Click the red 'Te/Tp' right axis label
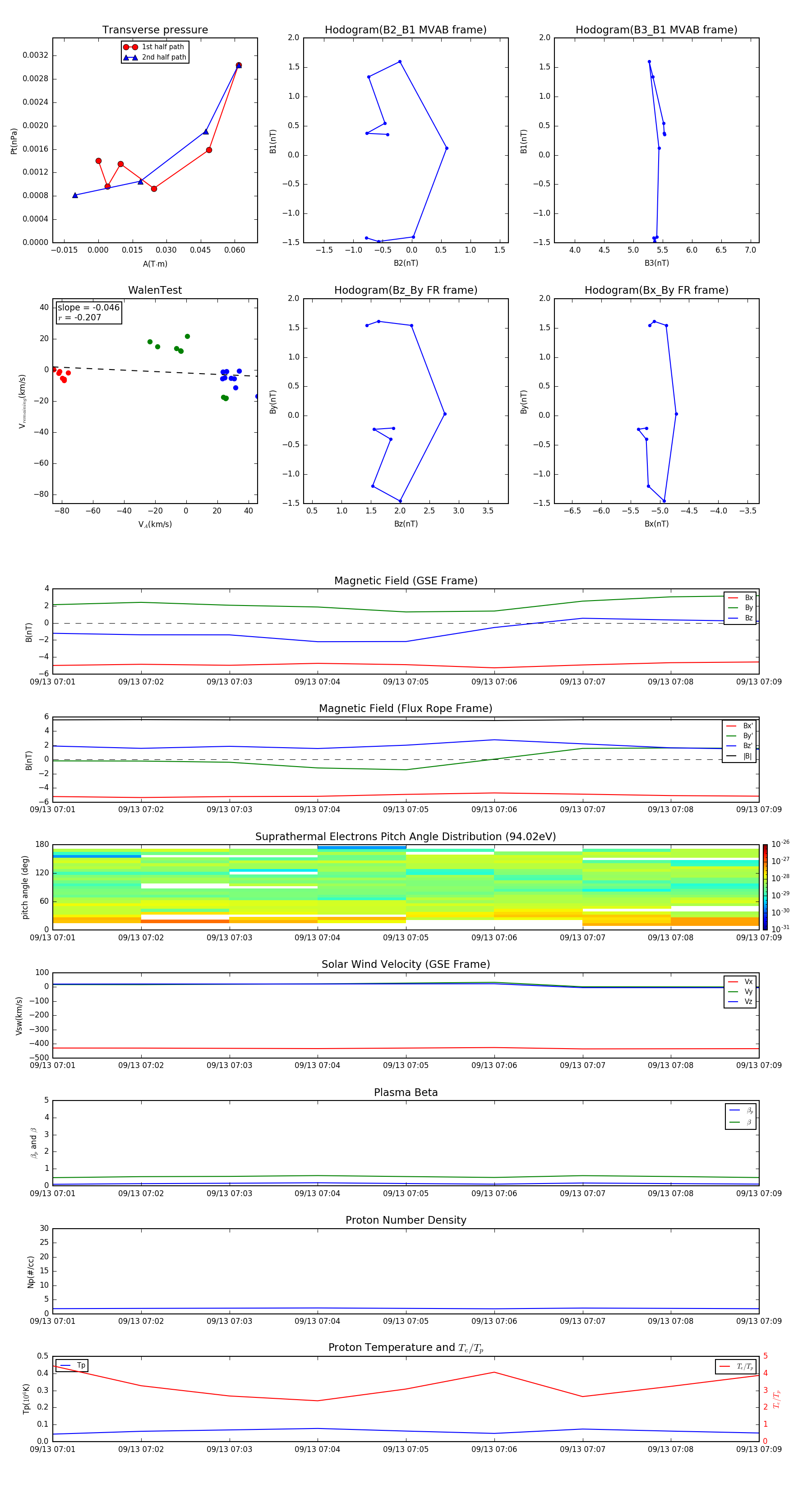The image size is (812, 1489). coord(776,1399)
